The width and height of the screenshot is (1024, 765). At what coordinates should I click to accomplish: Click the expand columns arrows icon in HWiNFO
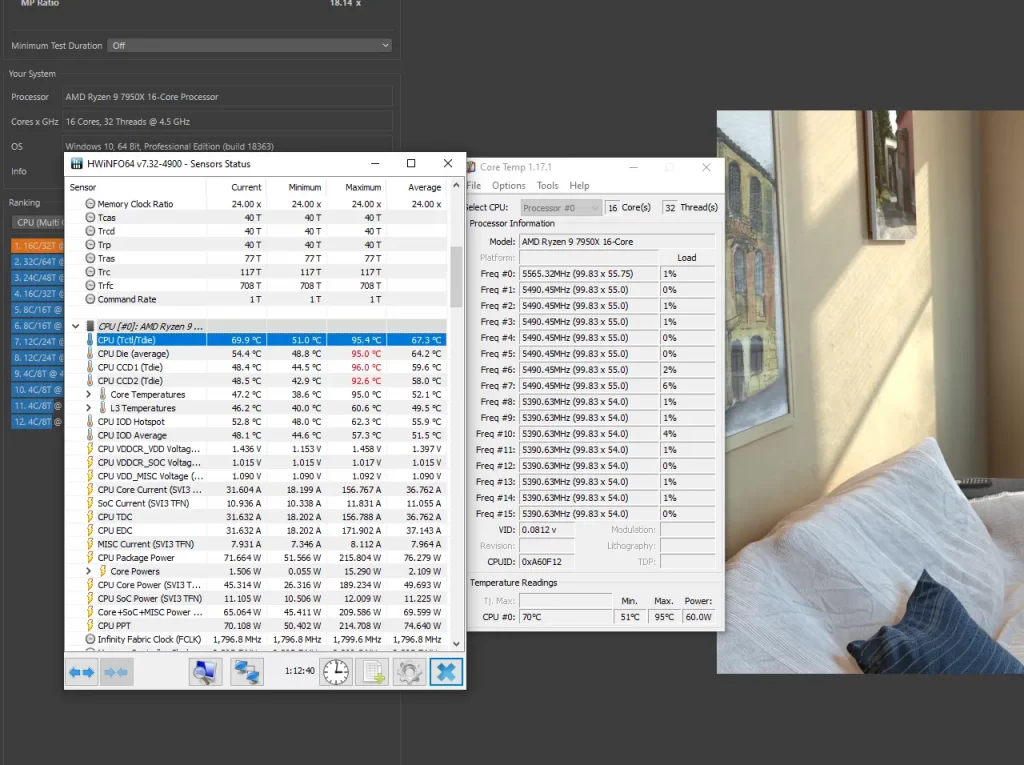click(x=81, y=672)
